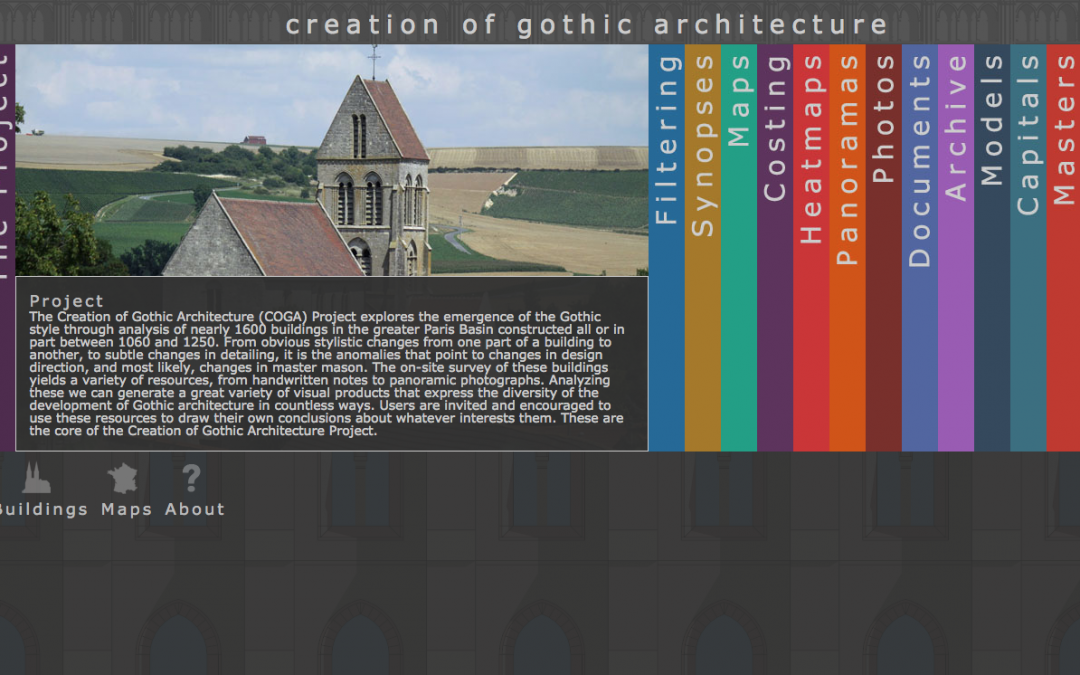Viewport: 1080px width, 675px height.
Task: Click the Project description text box
Action: click(330, 370)
